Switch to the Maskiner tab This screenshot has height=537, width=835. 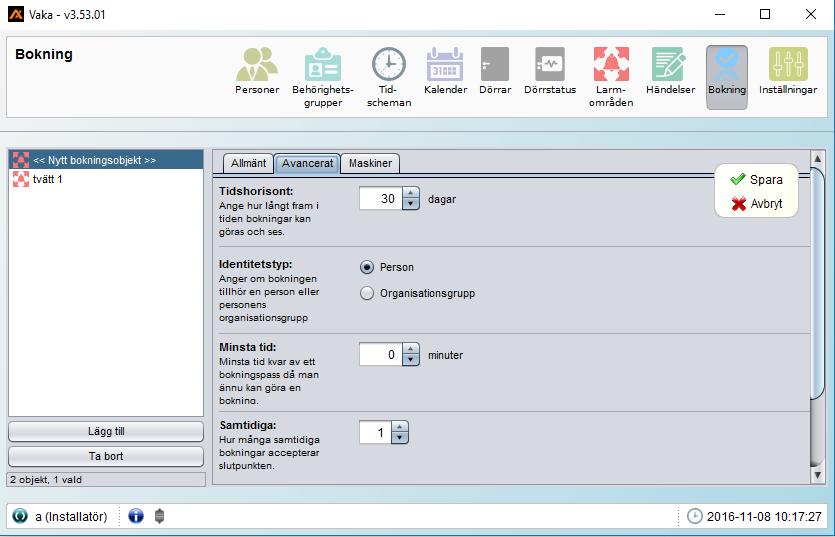(x=370, y=163)
